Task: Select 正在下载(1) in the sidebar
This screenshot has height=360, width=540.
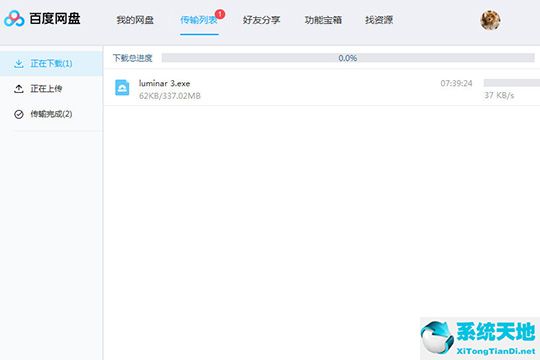Action: pos(51,63)
